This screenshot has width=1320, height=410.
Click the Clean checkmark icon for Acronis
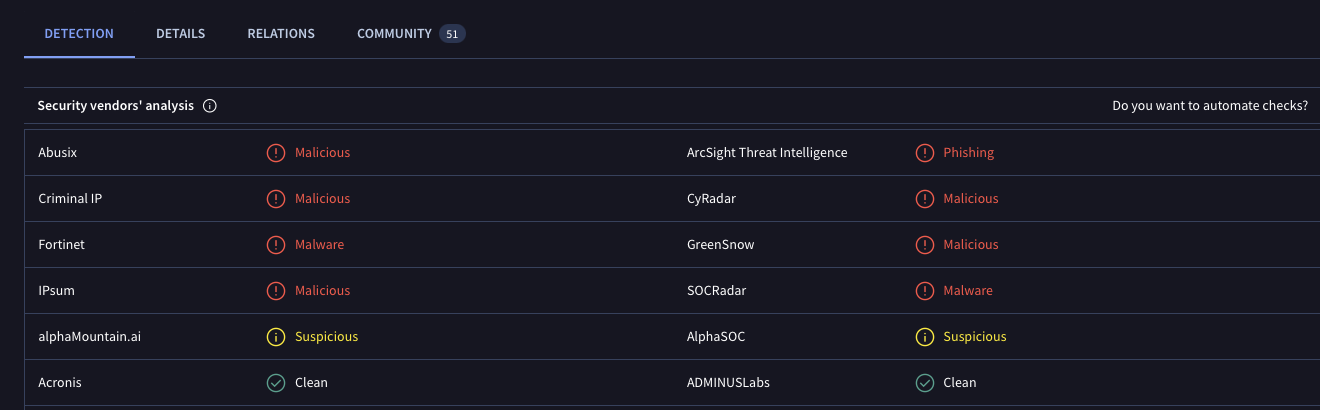(x=276, y=383)
